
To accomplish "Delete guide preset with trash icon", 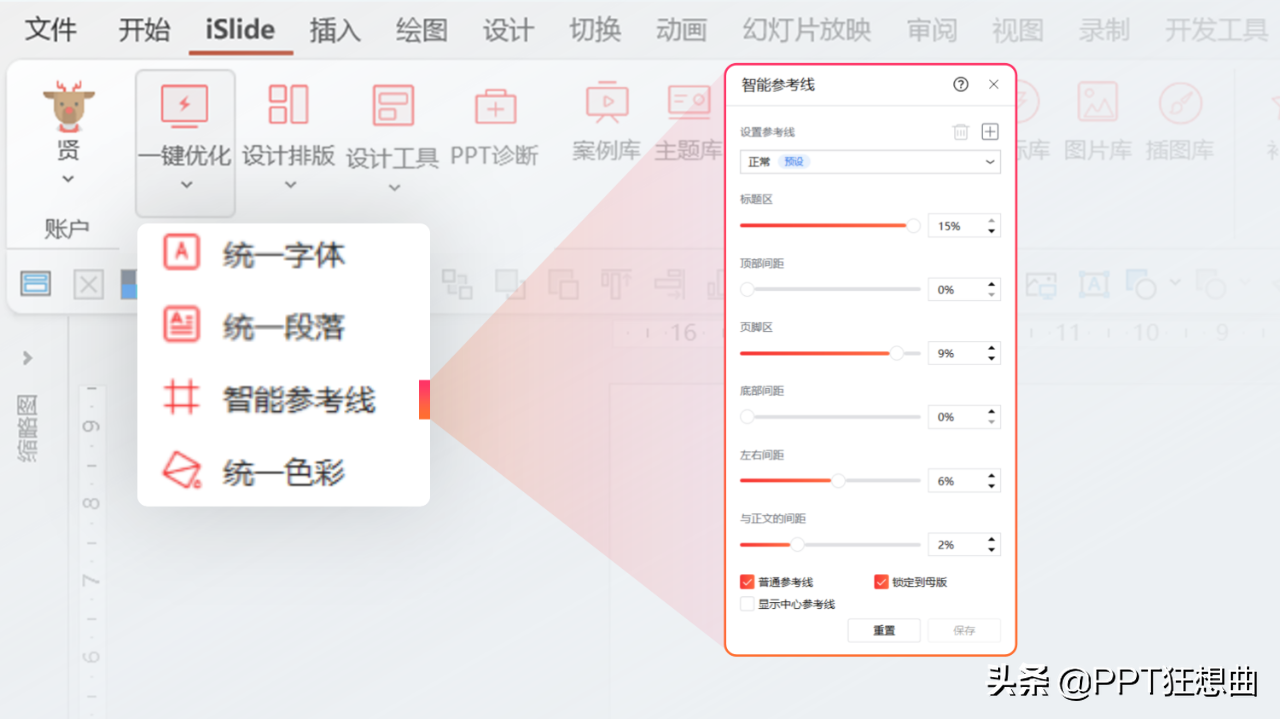I will [x=961, y=132].
